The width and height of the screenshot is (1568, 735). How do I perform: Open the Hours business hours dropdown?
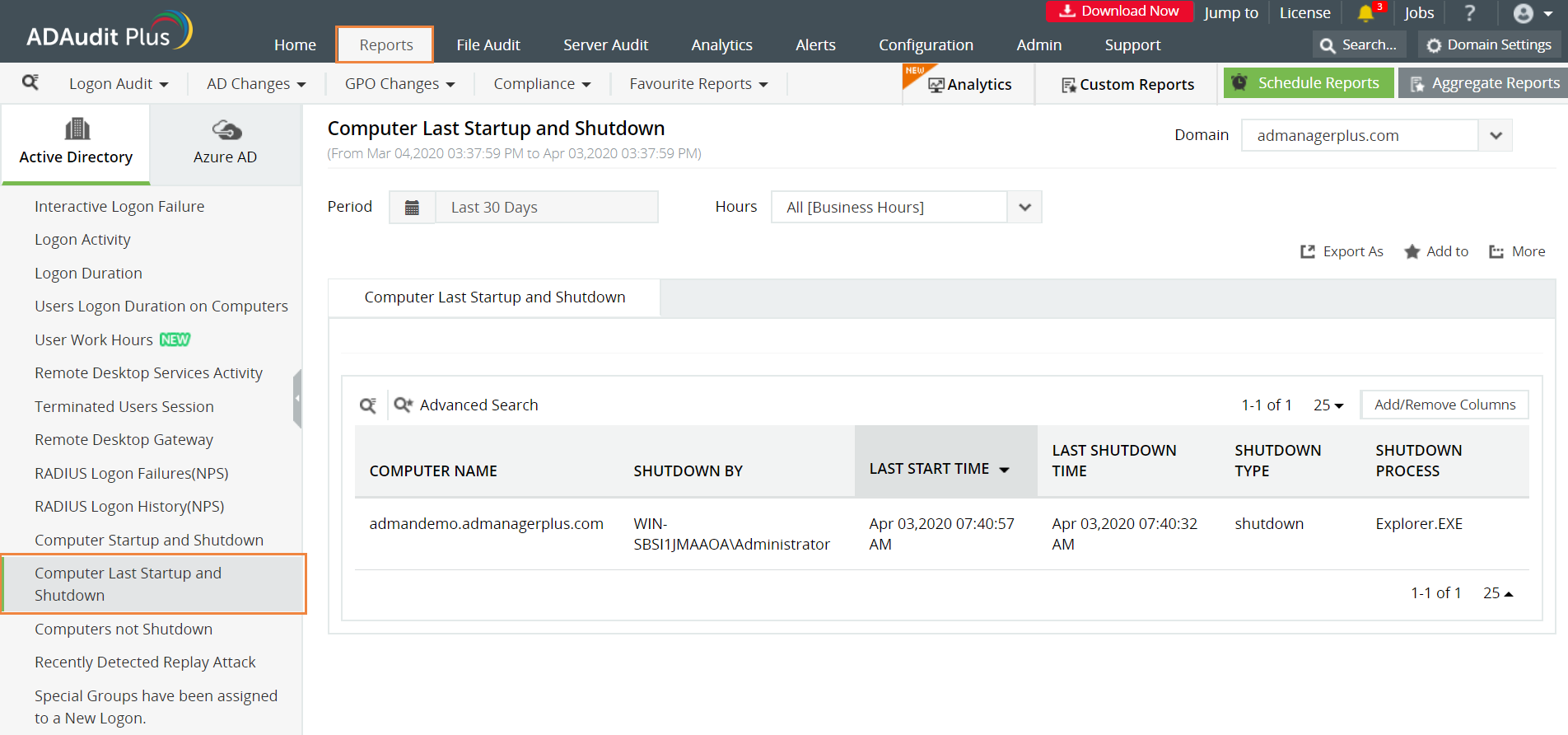tap(1024, 208)
